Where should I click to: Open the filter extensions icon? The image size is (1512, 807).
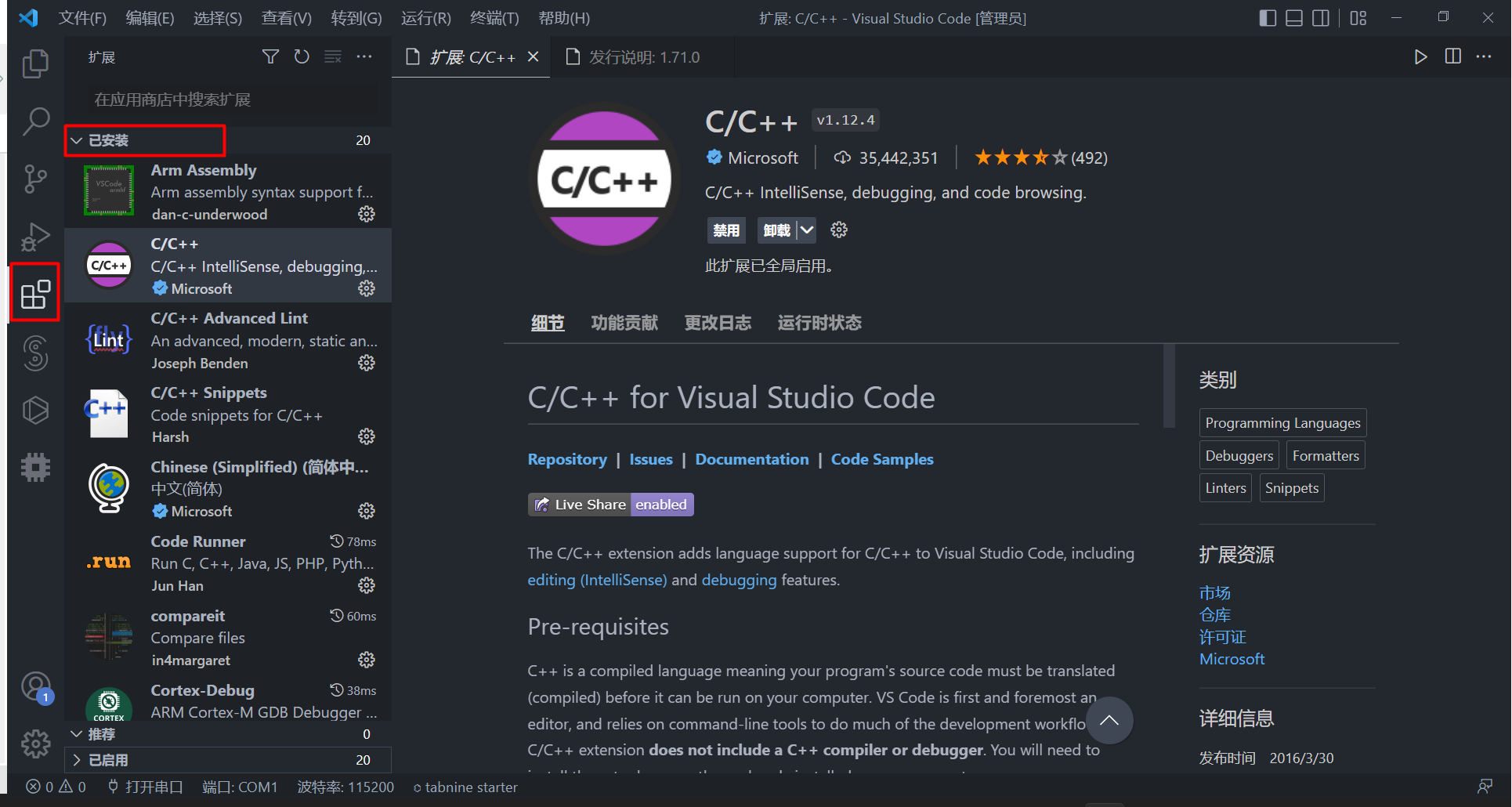coord(270,56)
